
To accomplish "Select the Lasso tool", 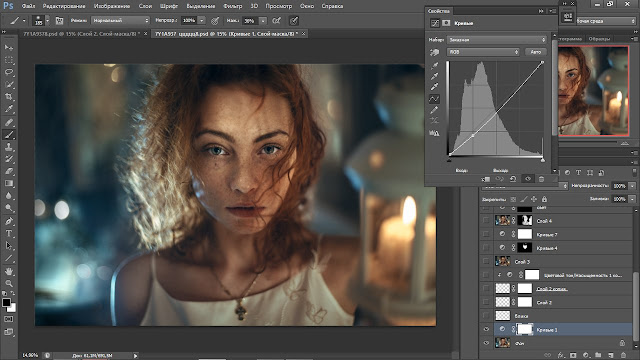I will pos(9,72).
